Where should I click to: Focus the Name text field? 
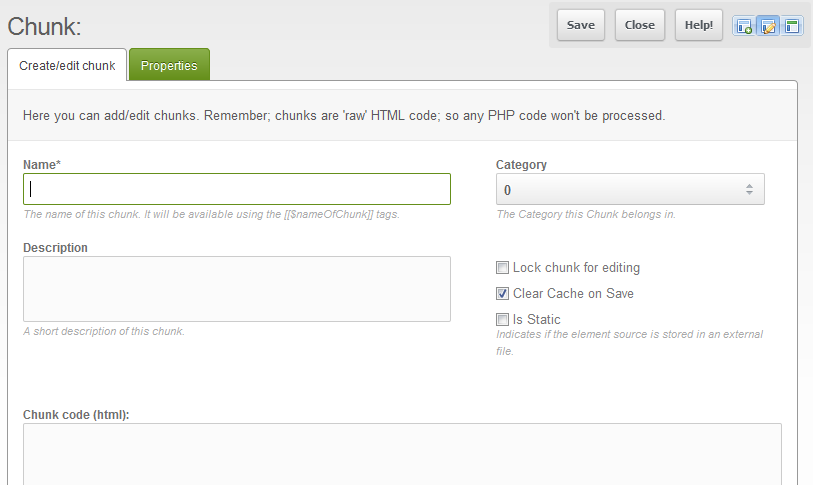[237, 189]
